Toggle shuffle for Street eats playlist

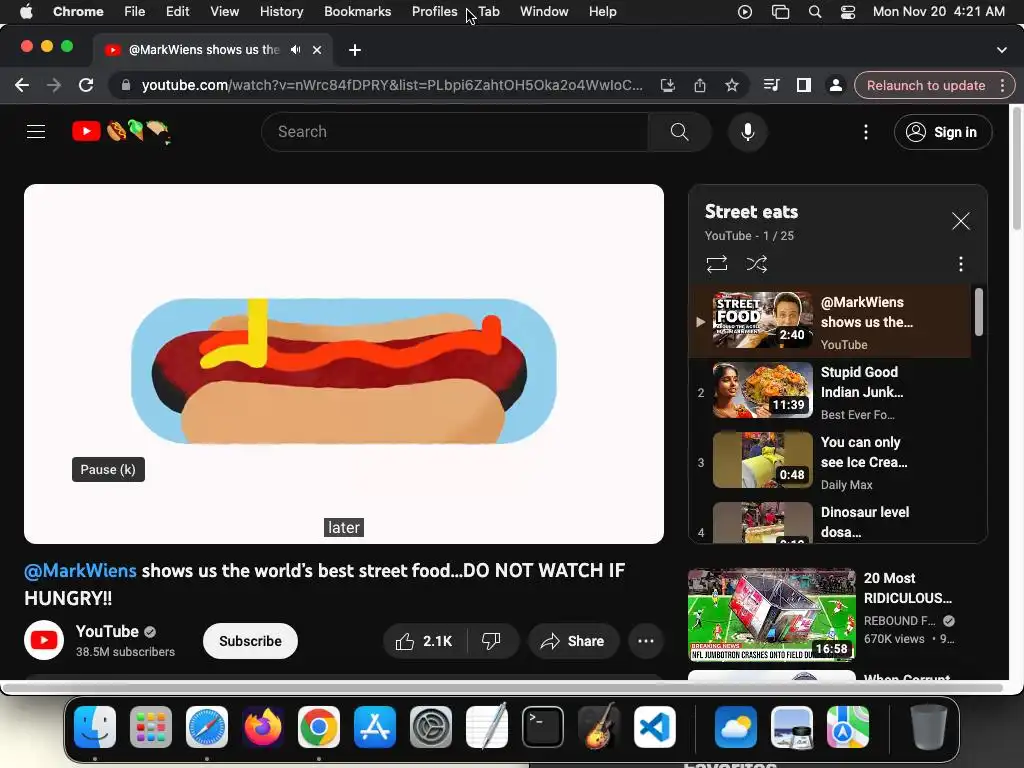(x=756, y=264)
